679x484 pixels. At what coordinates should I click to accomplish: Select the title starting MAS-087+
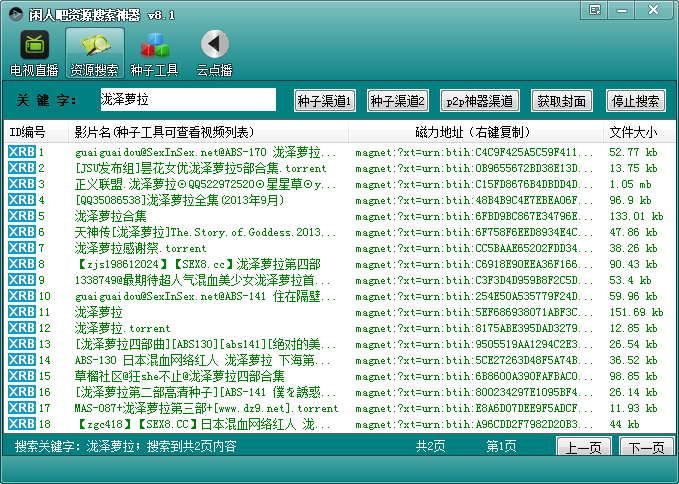(x=206, y=408)
